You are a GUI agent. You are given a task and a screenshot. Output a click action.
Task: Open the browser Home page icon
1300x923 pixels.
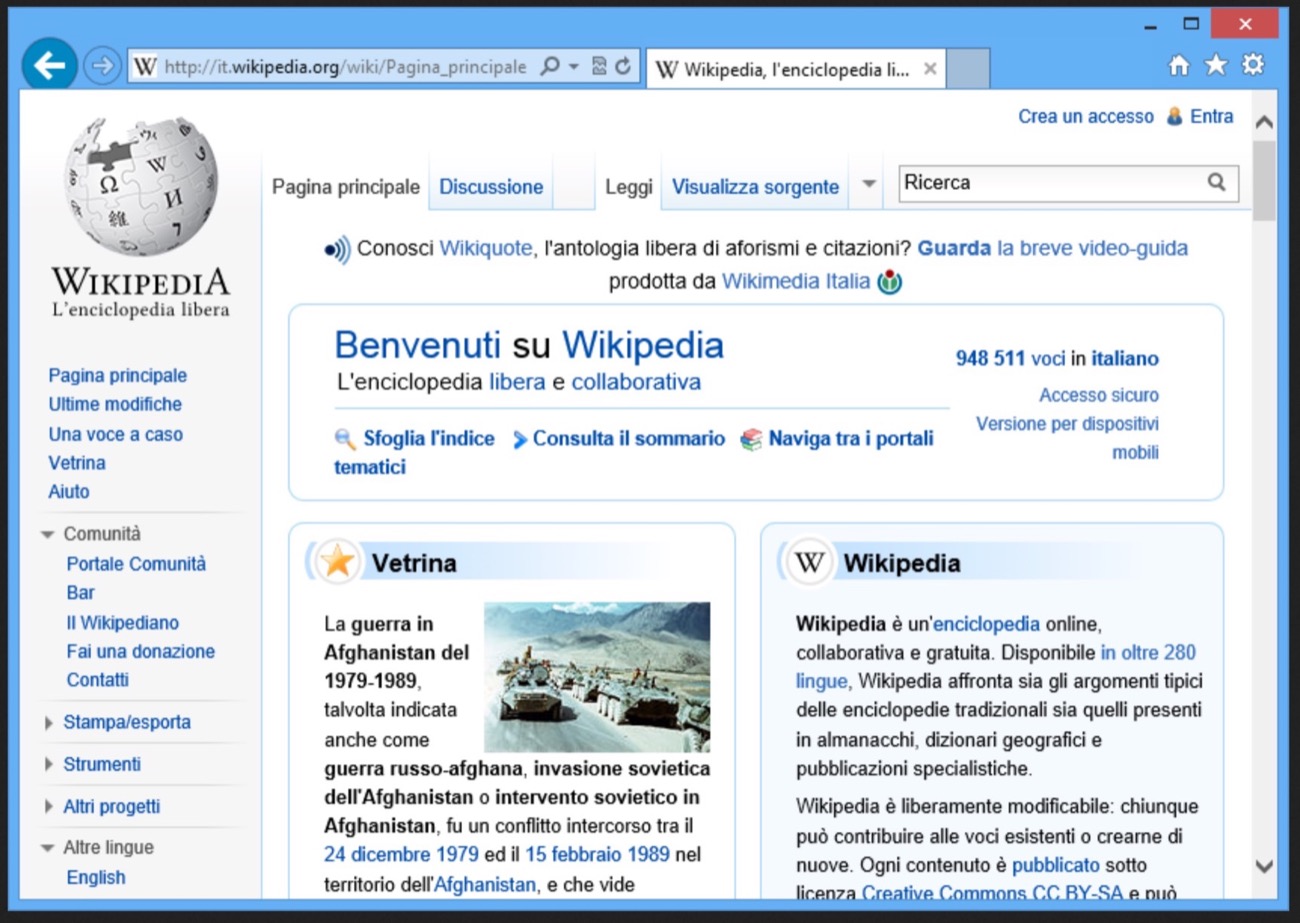[x=1180, y=65]
